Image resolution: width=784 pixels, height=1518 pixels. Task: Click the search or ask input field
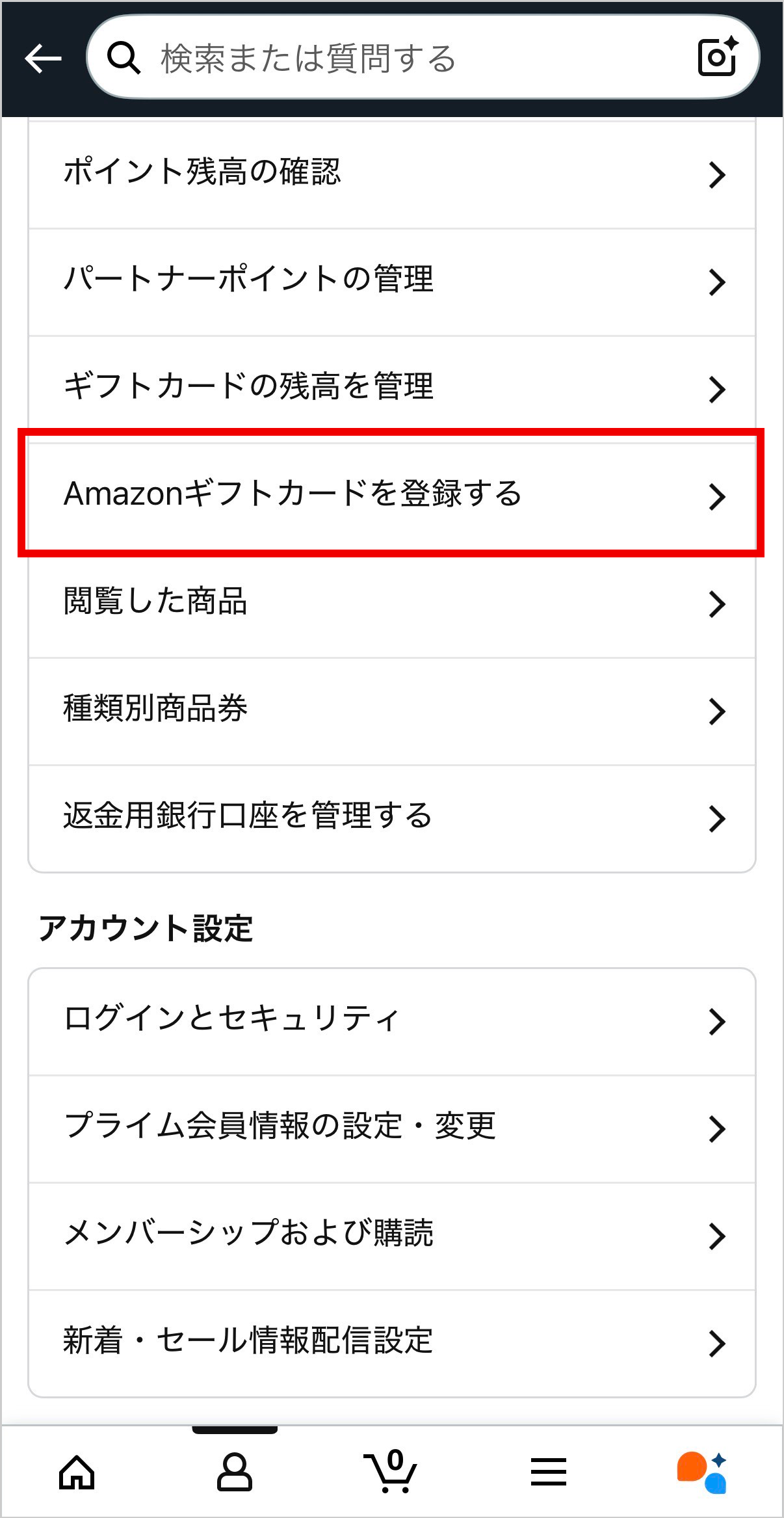416,59
